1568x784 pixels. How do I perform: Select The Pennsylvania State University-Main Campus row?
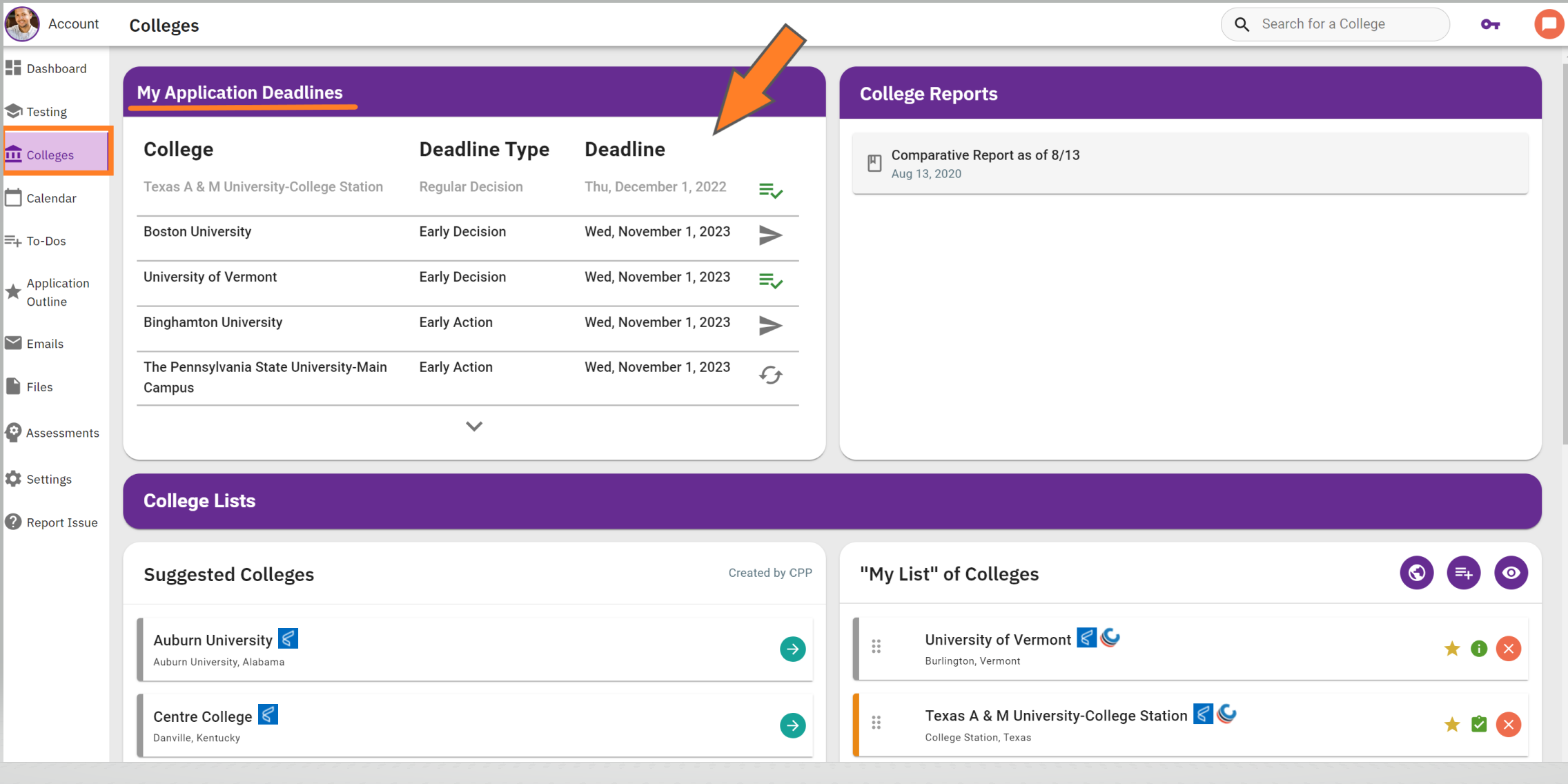pyautogui.click(x=468, y=378)
